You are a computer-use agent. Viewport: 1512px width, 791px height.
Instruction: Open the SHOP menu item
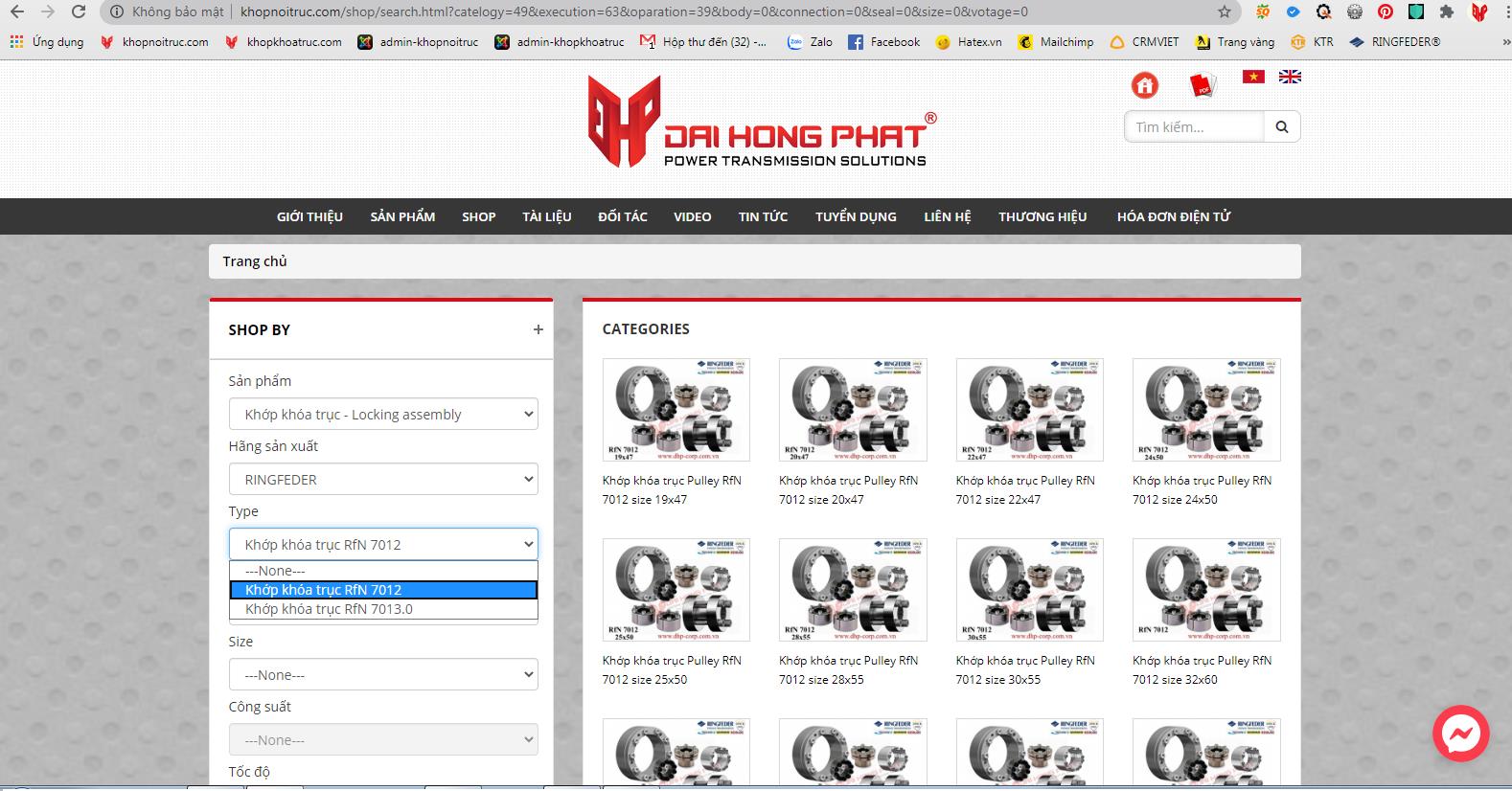pos(479,216)
